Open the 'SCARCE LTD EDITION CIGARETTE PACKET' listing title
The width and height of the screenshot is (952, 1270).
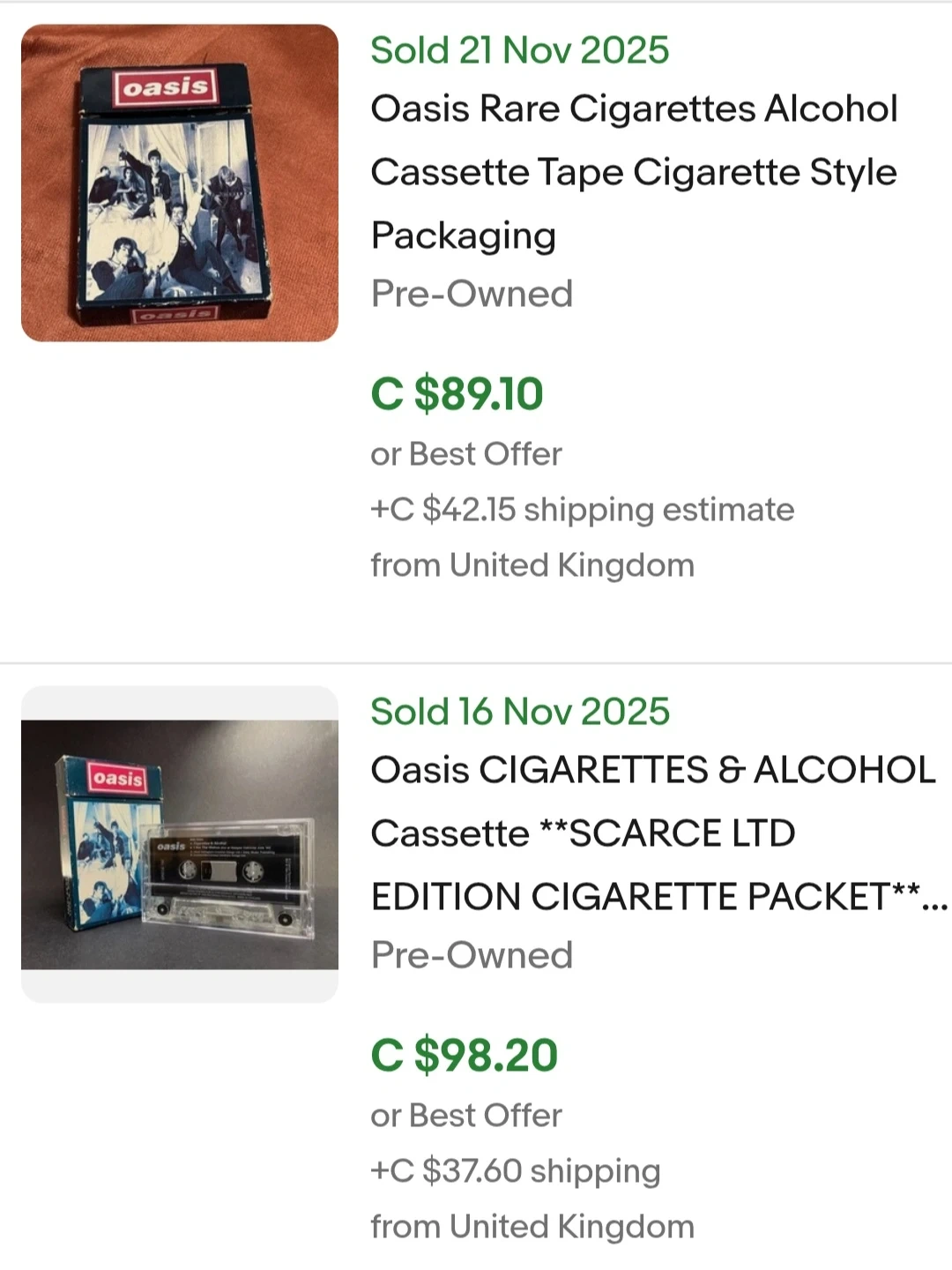point(652,833)
